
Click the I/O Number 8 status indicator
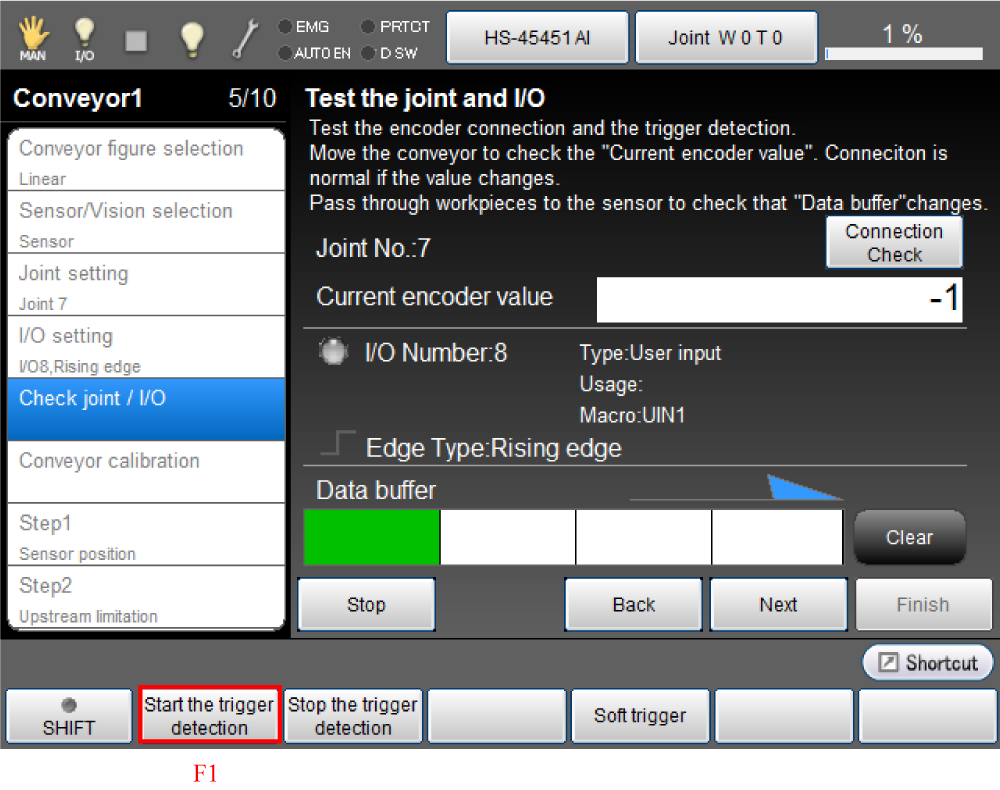pos(333,352)
